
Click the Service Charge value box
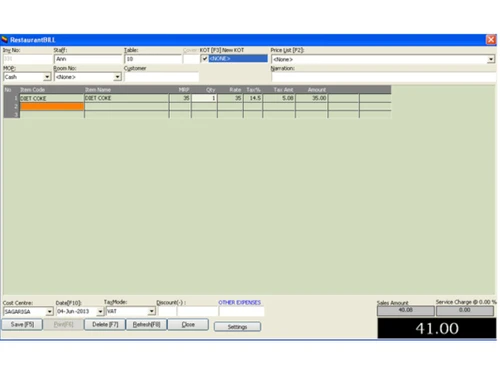pos(465,310)
